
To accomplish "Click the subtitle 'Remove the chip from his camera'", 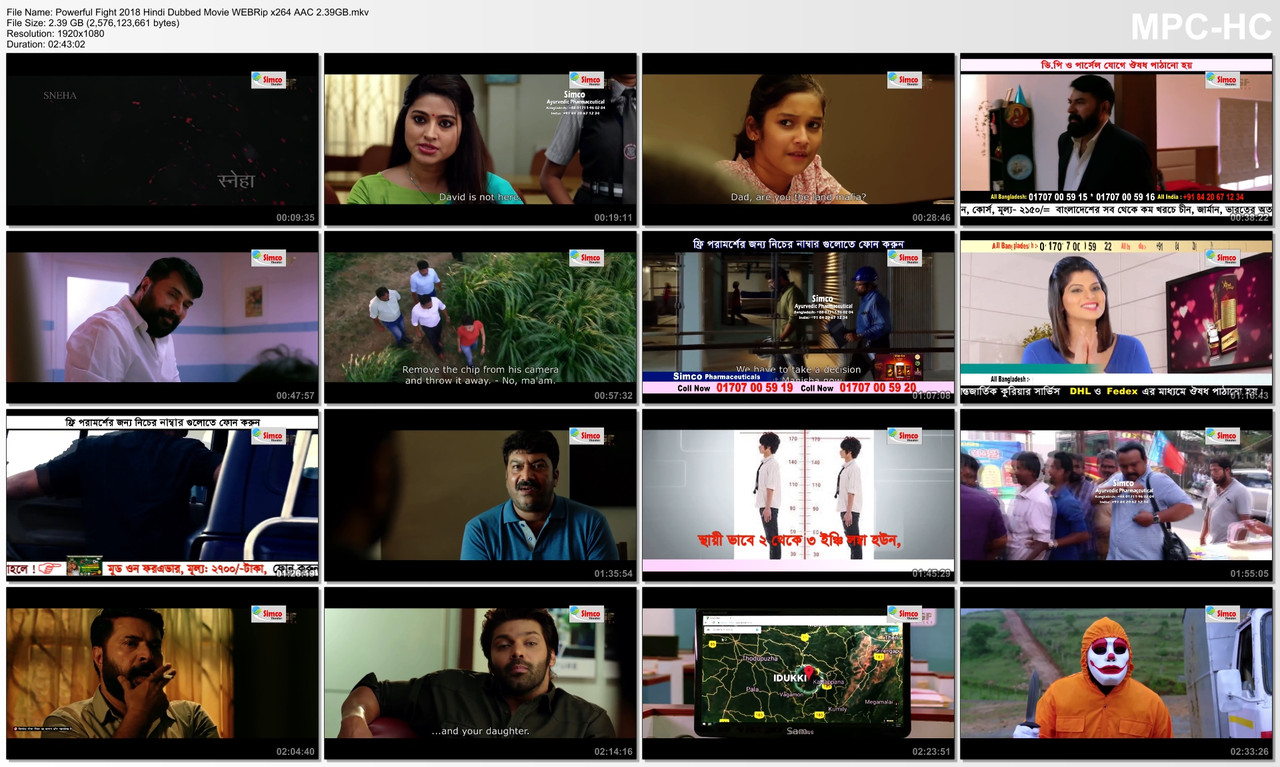I will pos(480,369).
